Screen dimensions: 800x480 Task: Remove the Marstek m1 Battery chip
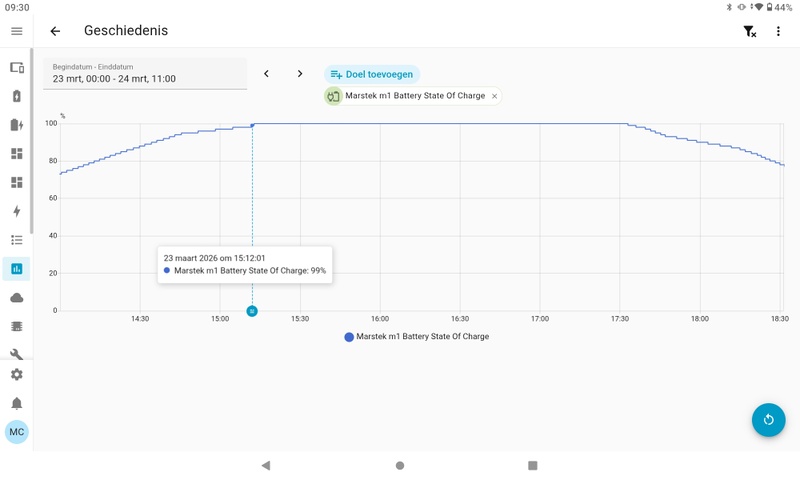(494, 96)
